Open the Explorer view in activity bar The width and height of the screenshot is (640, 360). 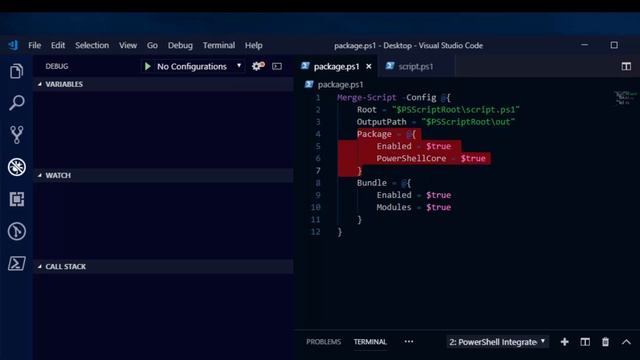pyautogui.click(x=16, y=71)
